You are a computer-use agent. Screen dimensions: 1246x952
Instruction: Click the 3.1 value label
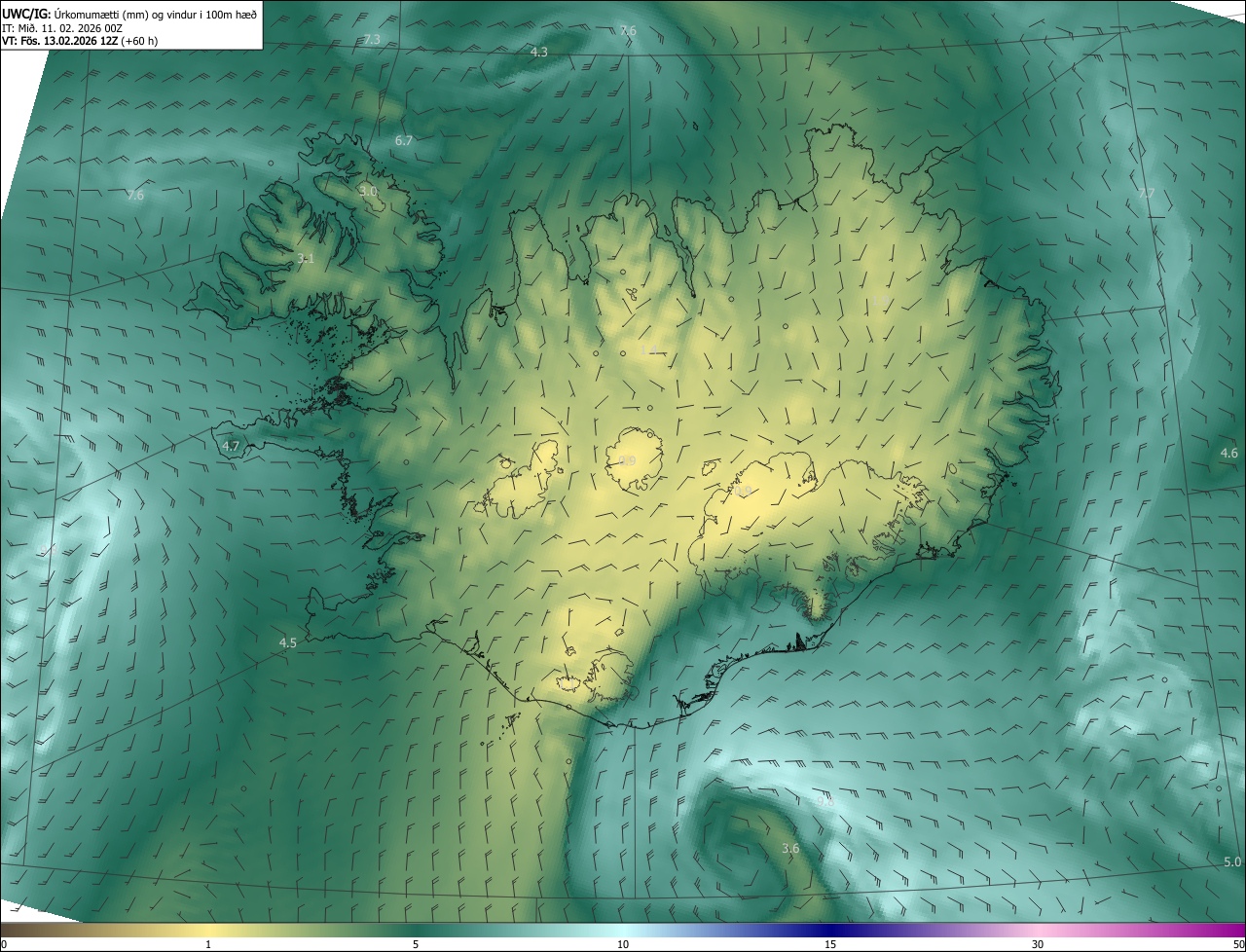(x=306, y=258)
